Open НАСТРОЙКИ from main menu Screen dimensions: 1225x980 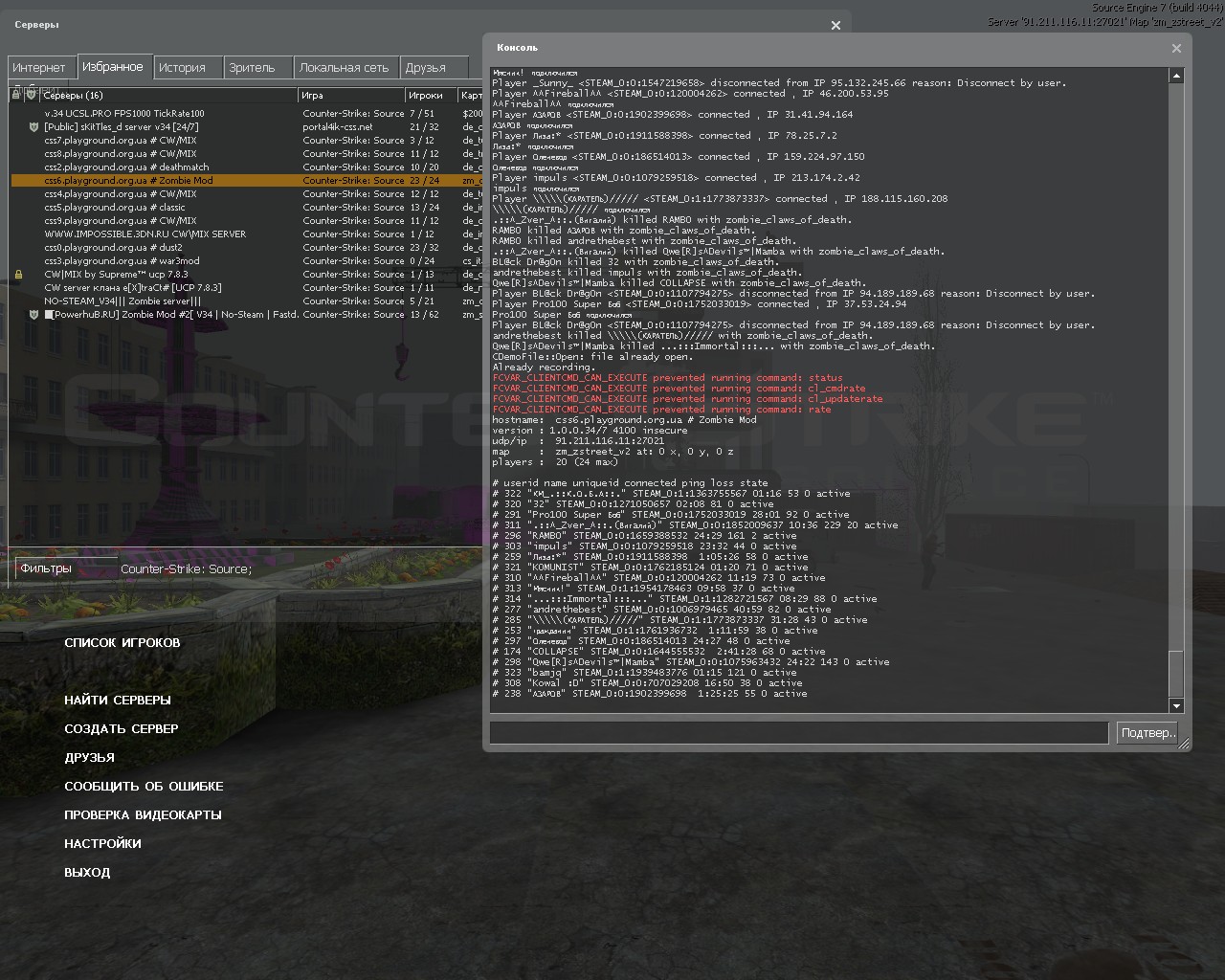pyautogui.click(x=102, y=843)
